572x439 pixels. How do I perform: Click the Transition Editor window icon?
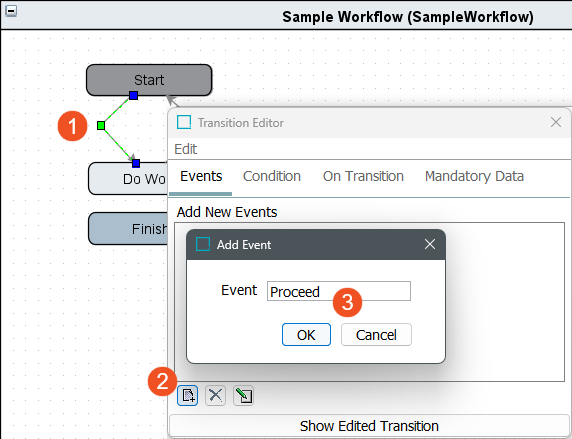pyautogui.click(x=184, y=122)
